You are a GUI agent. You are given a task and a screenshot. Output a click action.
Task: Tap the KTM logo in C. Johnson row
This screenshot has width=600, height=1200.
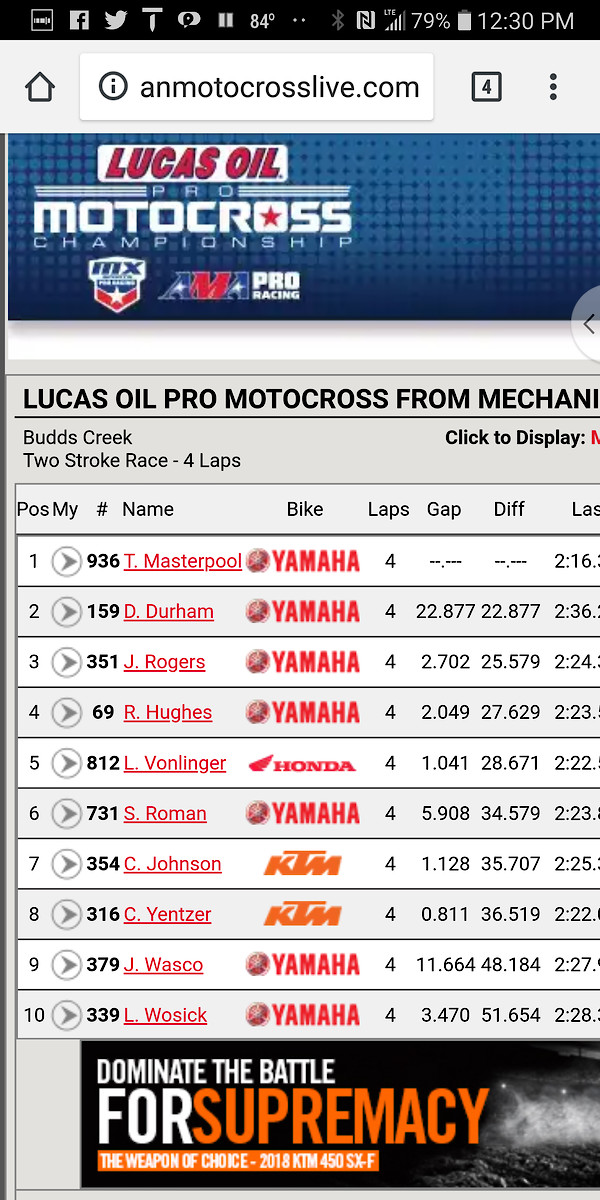[302, 864]
